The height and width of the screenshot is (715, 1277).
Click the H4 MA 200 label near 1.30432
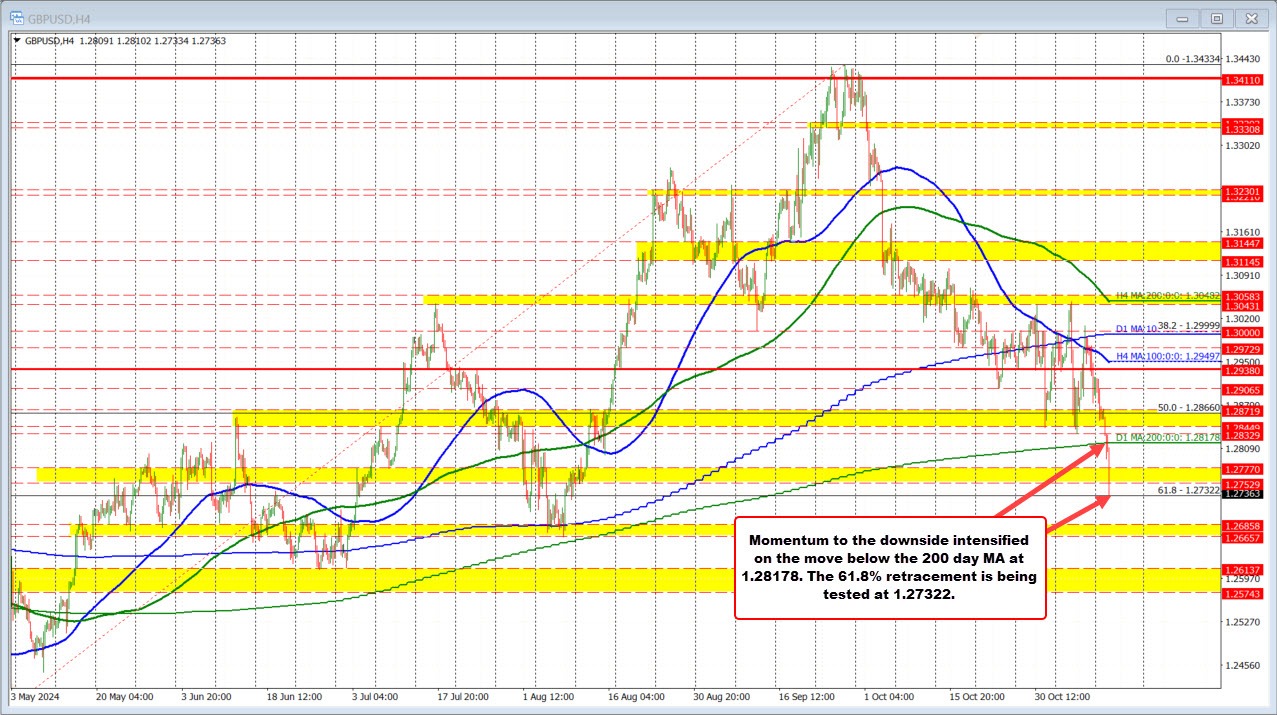click(1170, 297)
